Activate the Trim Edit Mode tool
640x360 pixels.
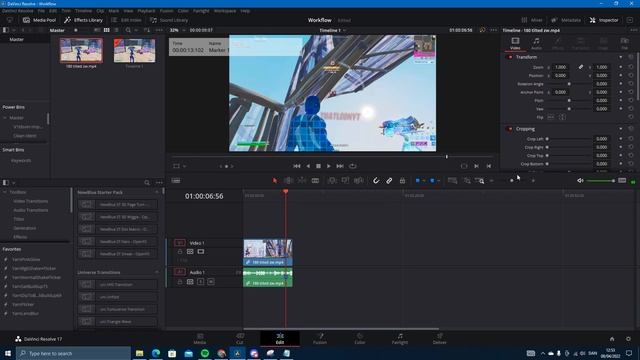tap(288, 180)
